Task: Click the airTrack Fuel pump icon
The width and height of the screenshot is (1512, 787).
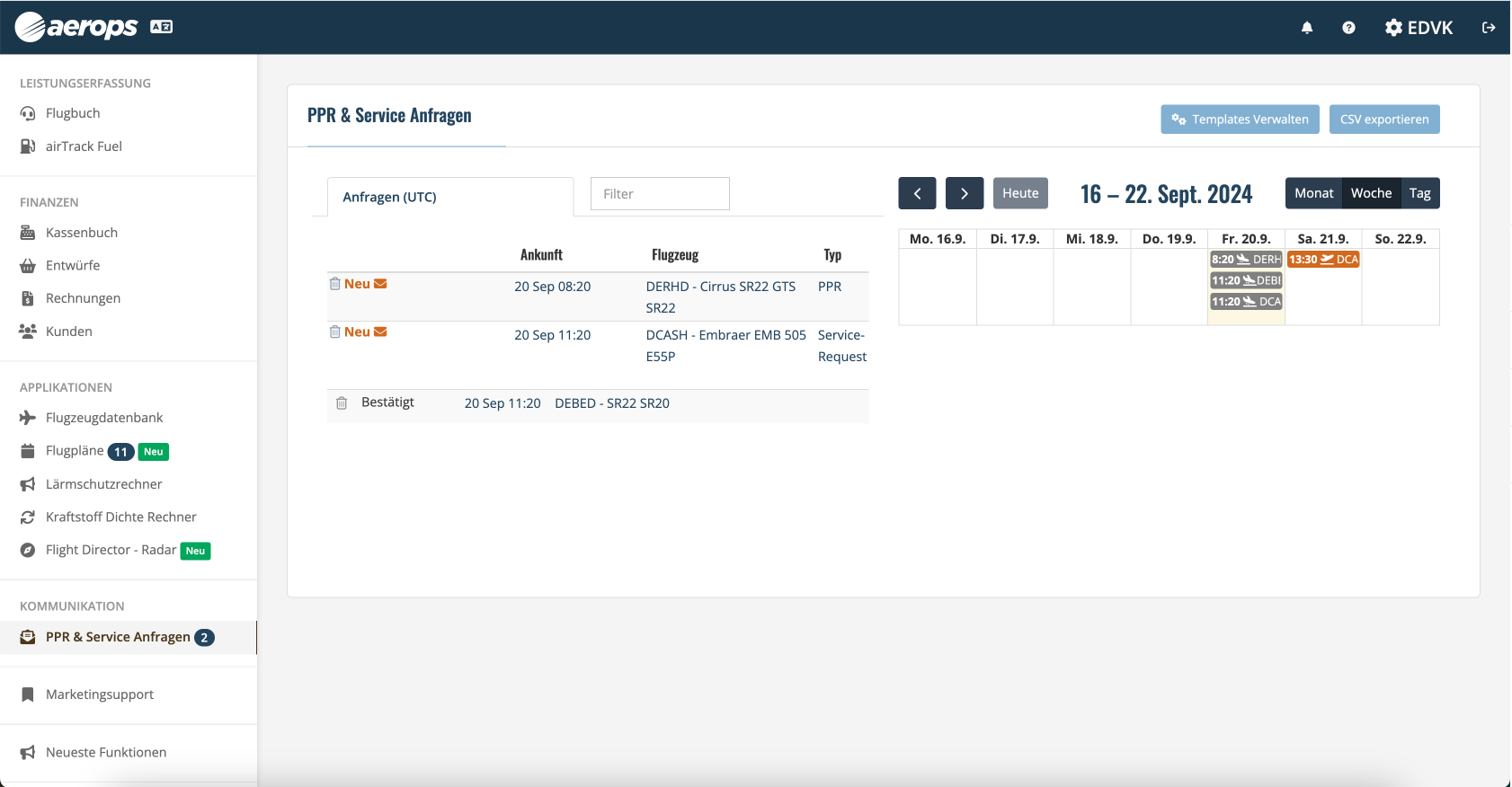Action: click(28, 146)
